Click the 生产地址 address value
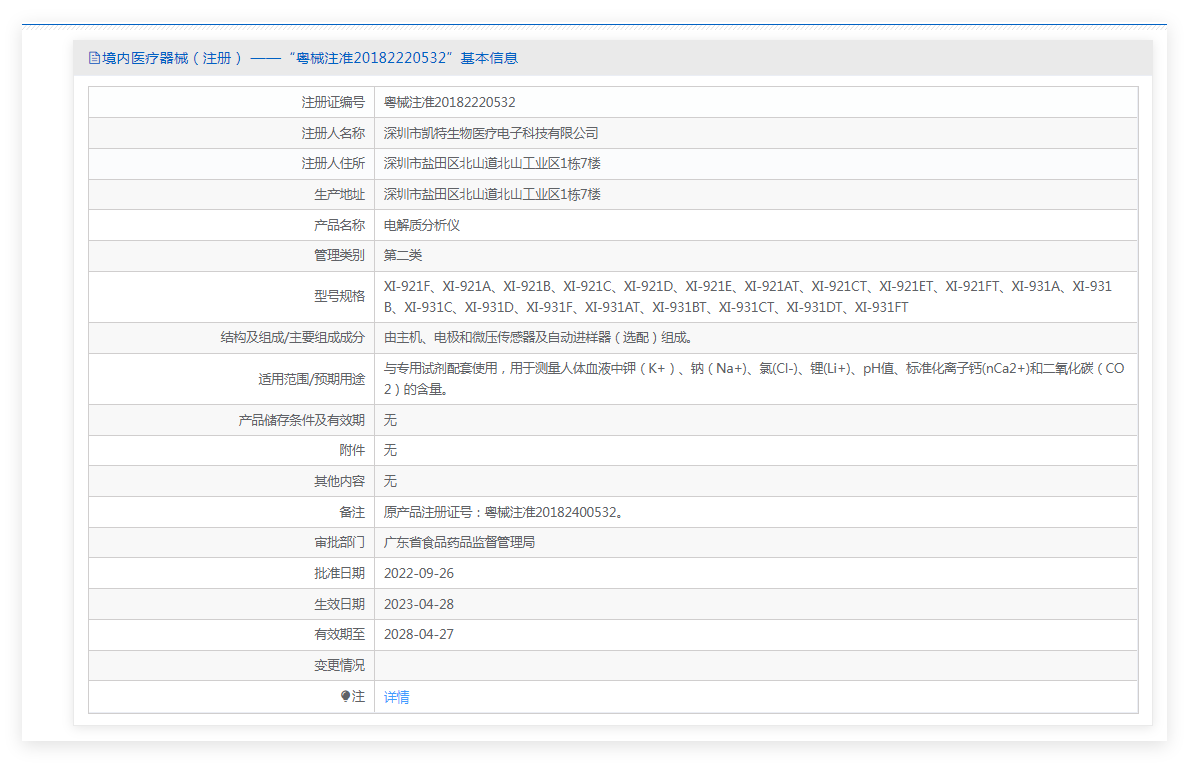This screenshot has height=763, width=1189. pos(492,195)
